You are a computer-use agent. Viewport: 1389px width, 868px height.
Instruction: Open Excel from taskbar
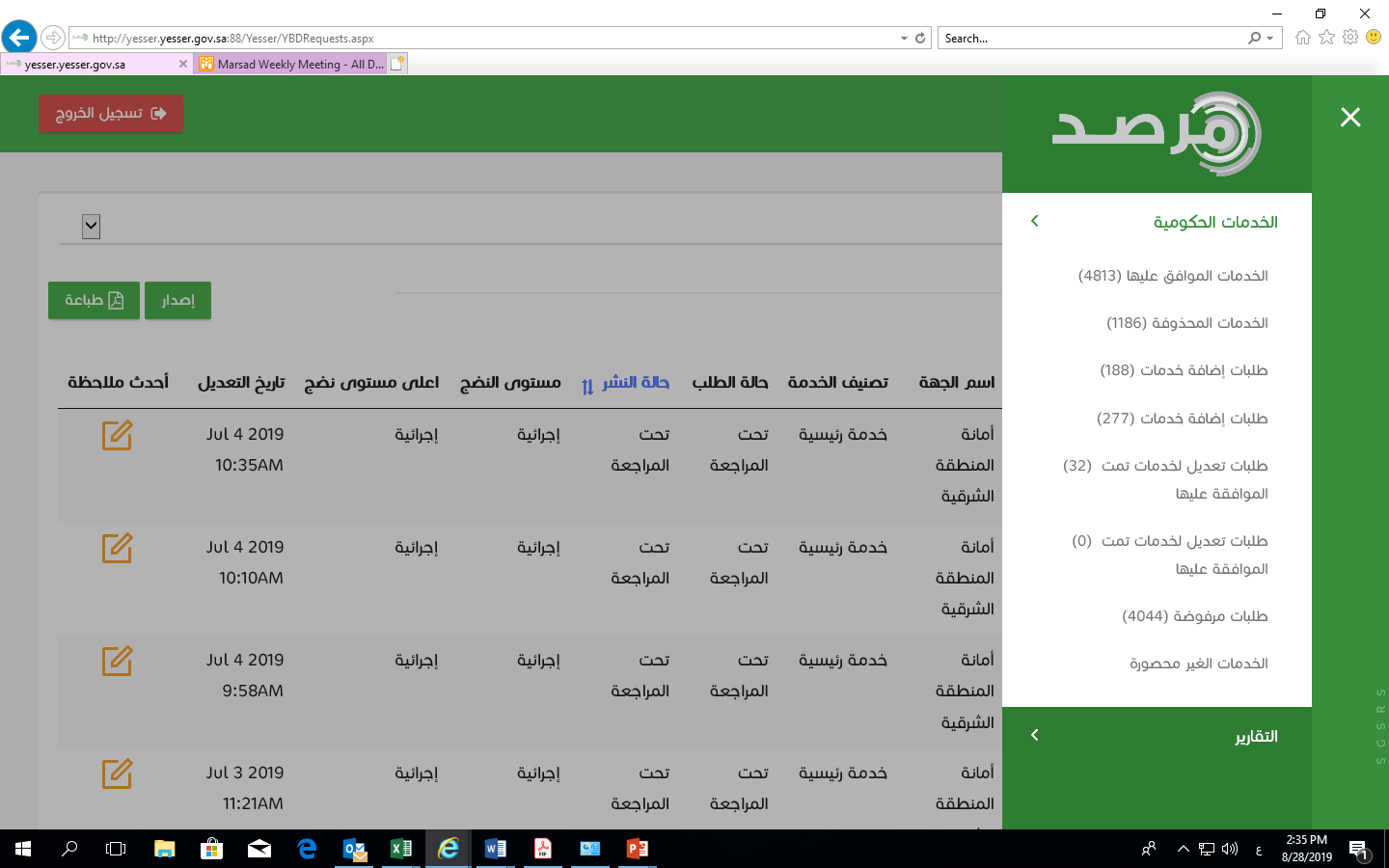tap(401, 849)
